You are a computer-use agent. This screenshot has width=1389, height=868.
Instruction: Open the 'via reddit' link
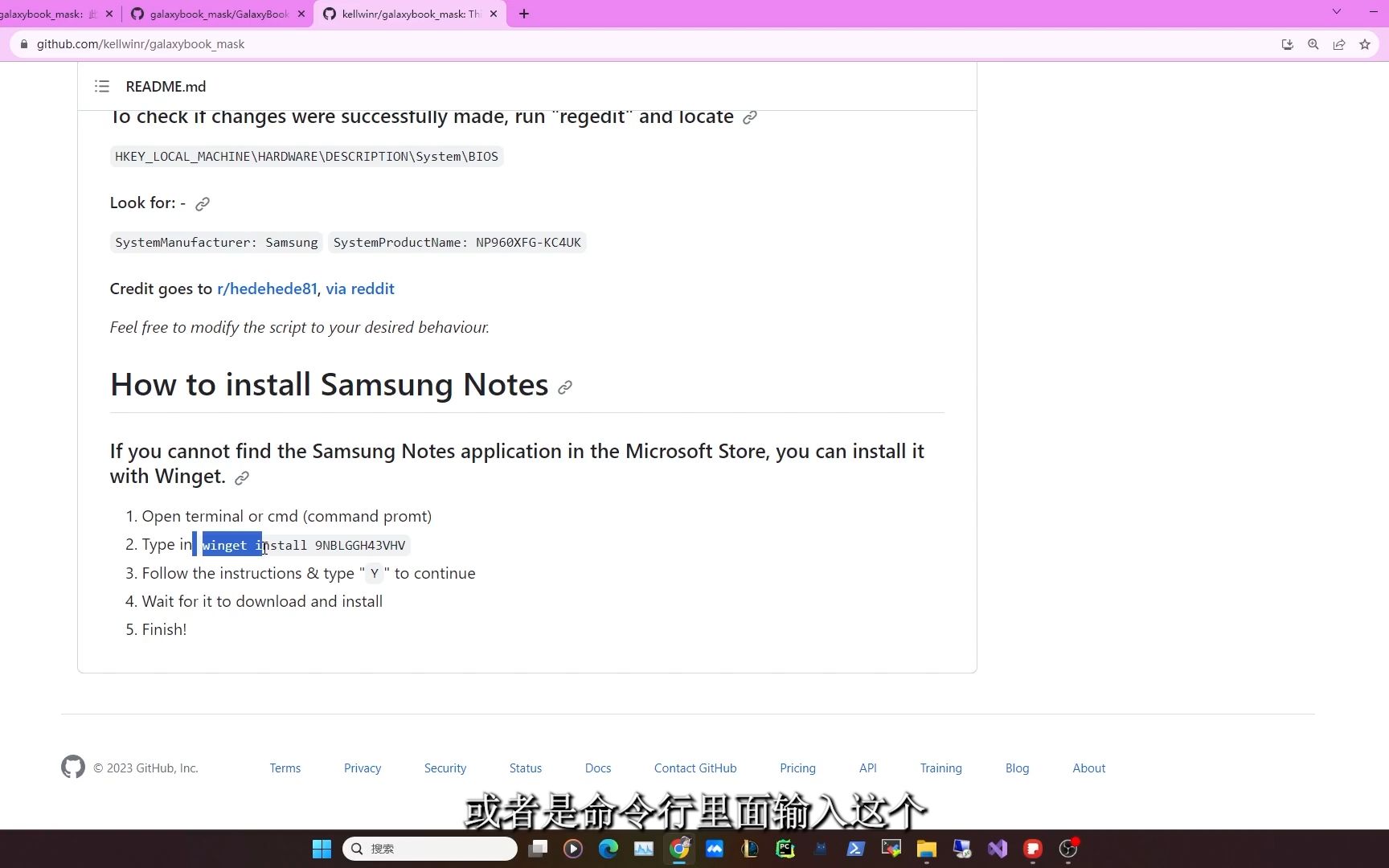360,289
